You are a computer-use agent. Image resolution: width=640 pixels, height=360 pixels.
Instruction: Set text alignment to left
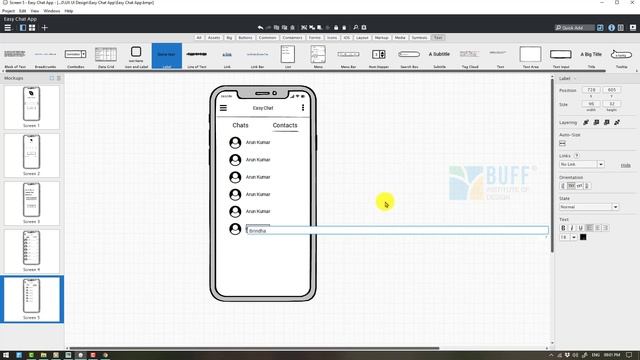coord(589,228)
